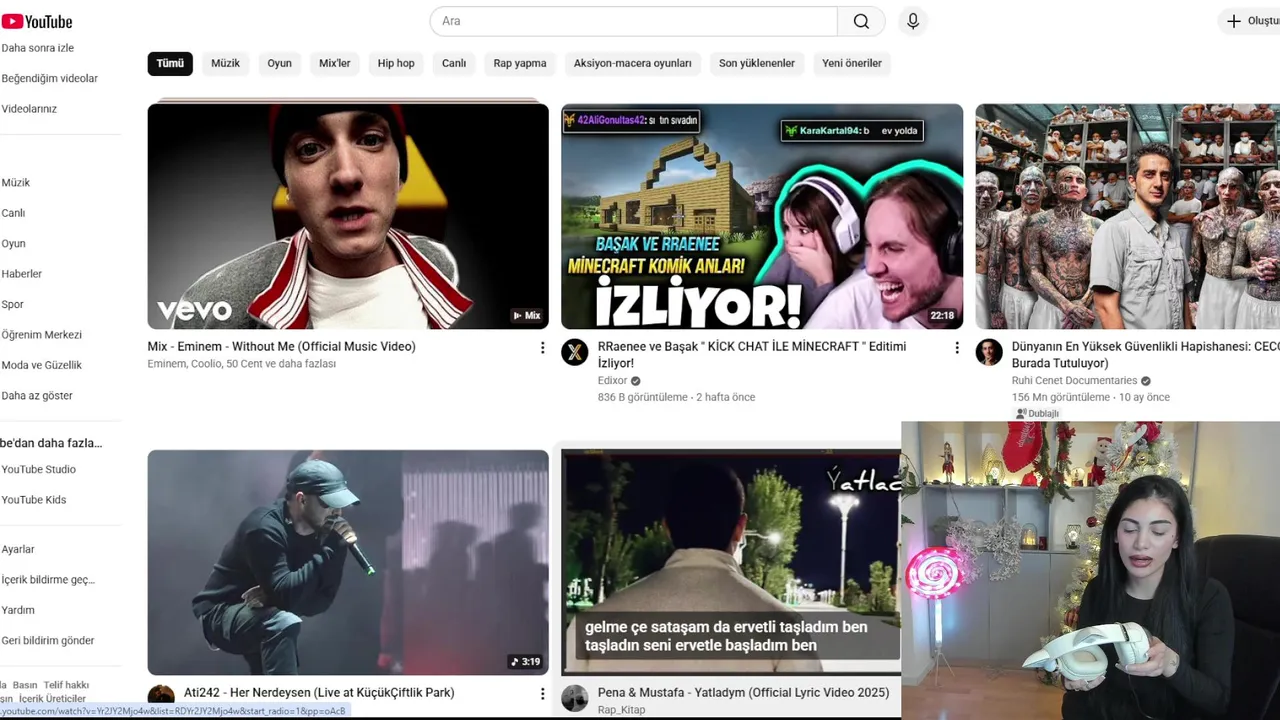Click the Dublajlı badge under prison video
The height and width of the screenshot is (720, 1280).
click(1037, 413)
